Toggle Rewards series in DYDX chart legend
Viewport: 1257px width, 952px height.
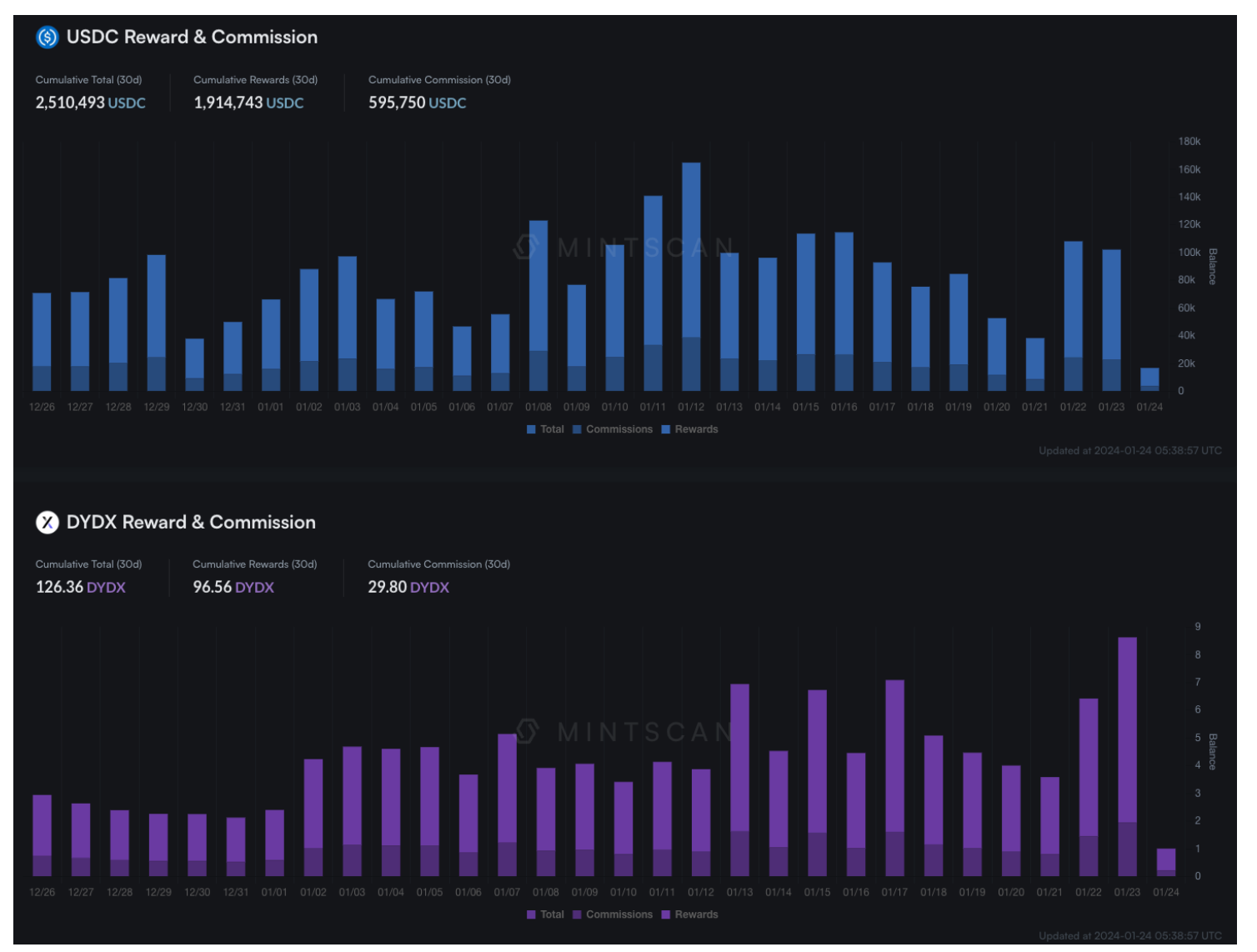click(689, 914)
